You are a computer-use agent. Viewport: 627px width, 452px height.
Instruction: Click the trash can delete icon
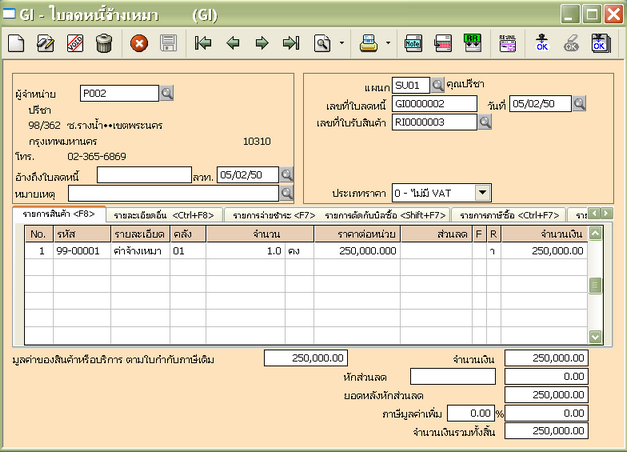104,43
